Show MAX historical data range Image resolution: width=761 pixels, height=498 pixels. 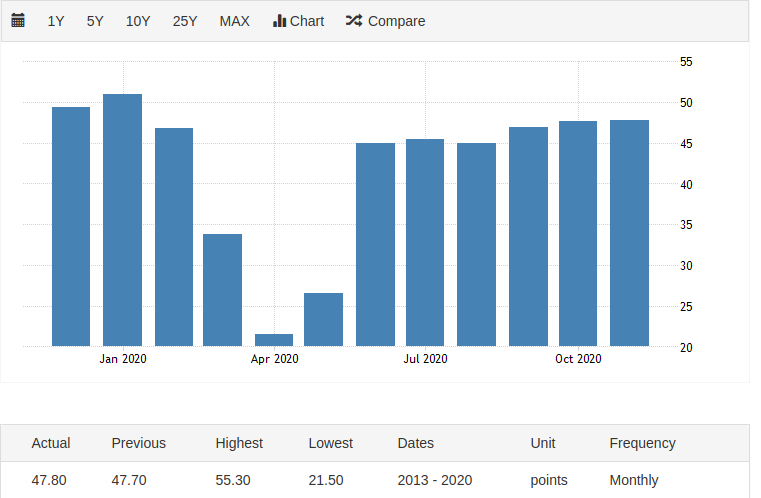[x=235, y=21]
